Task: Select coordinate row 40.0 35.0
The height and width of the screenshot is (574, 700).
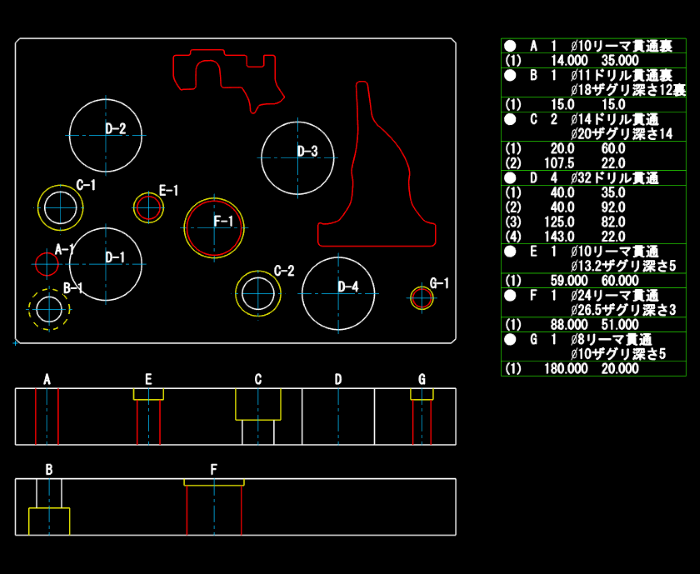Action: point(594,193)
